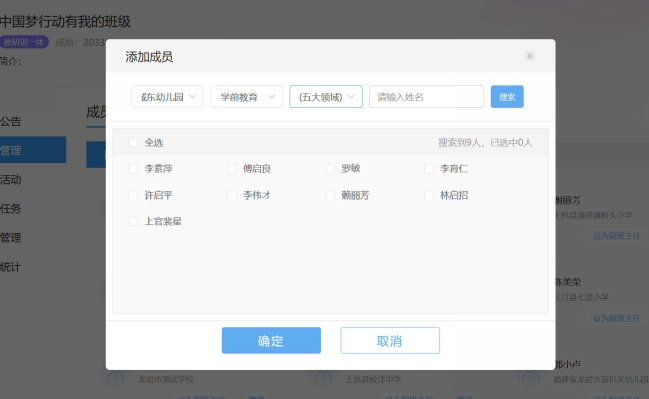Image resolution: width=649 pixels, height=399 pixels.
Task: Check the box for 李育仁
Action: click(x=429, y=168)
